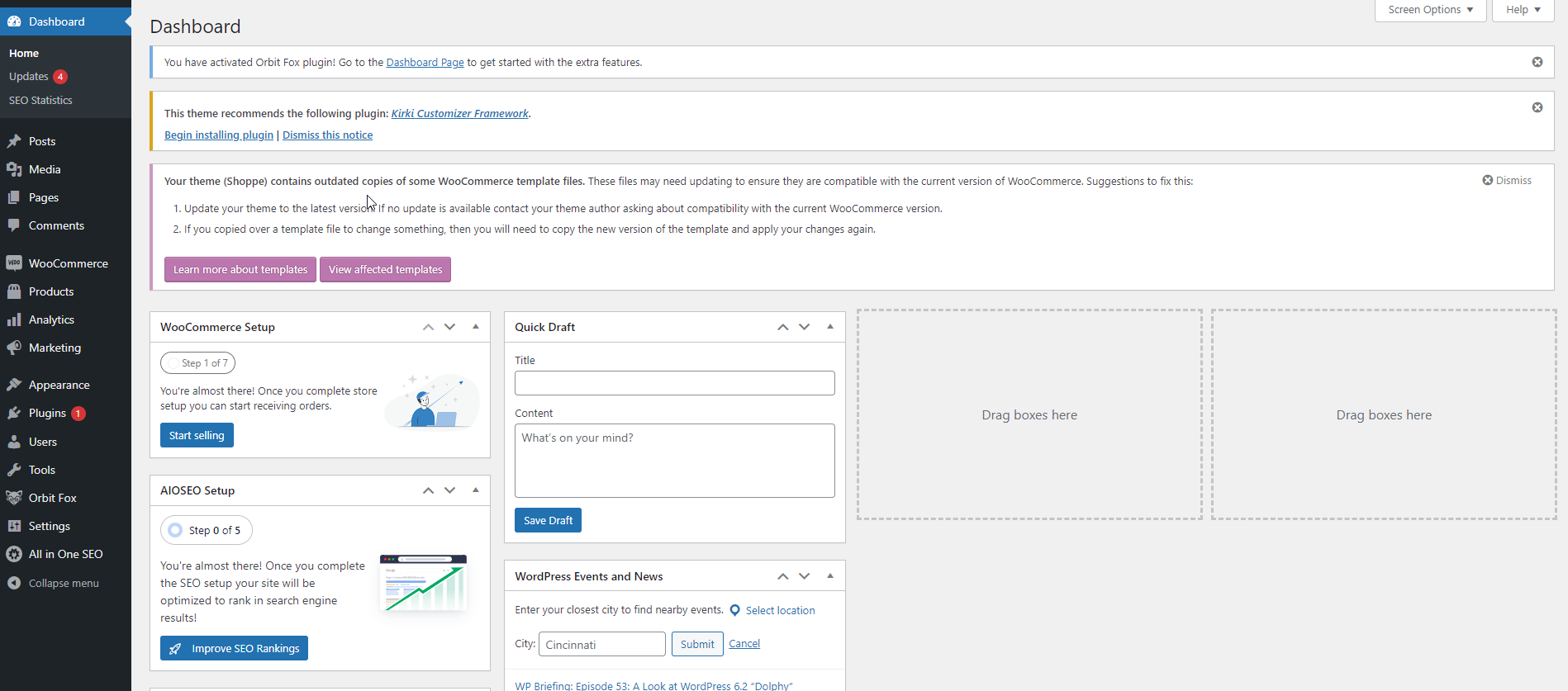Click the Products box icon
The height and width of the screenshot is (691, 1568).
point(14,291)
